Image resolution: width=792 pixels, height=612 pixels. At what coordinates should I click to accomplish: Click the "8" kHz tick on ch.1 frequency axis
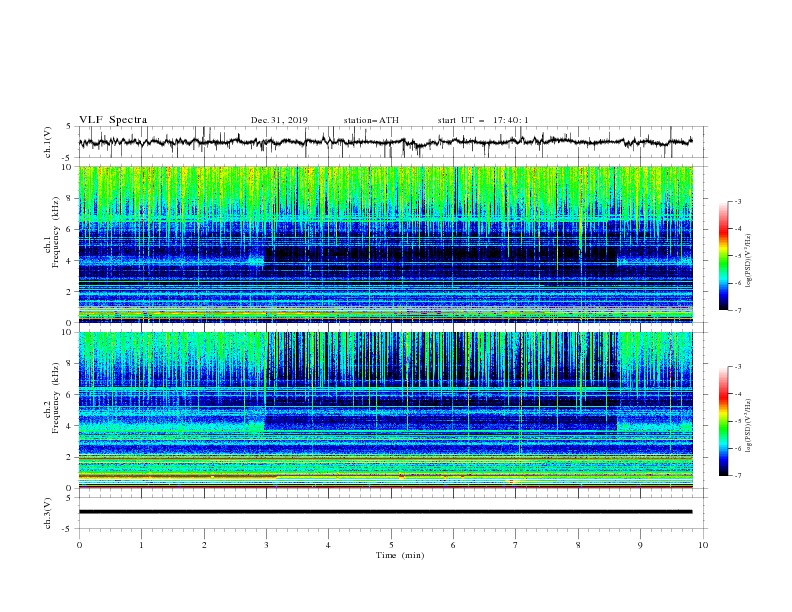pos(70,198)
